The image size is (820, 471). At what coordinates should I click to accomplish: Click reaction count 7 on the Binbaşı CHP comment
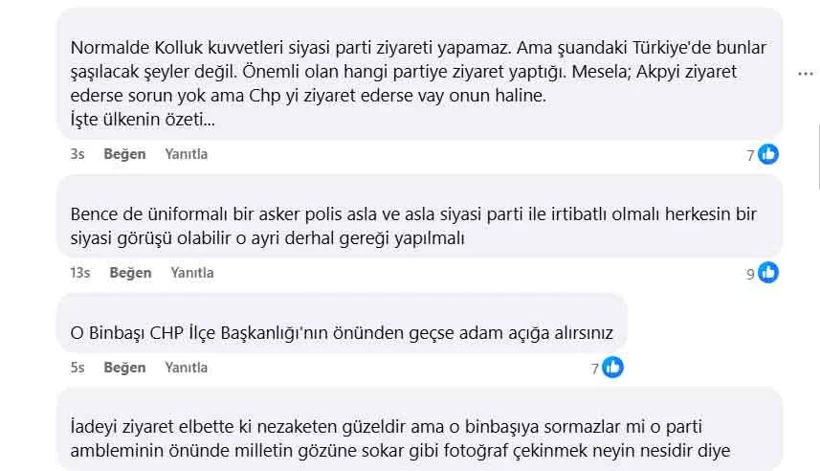click(x=595, y=368)
